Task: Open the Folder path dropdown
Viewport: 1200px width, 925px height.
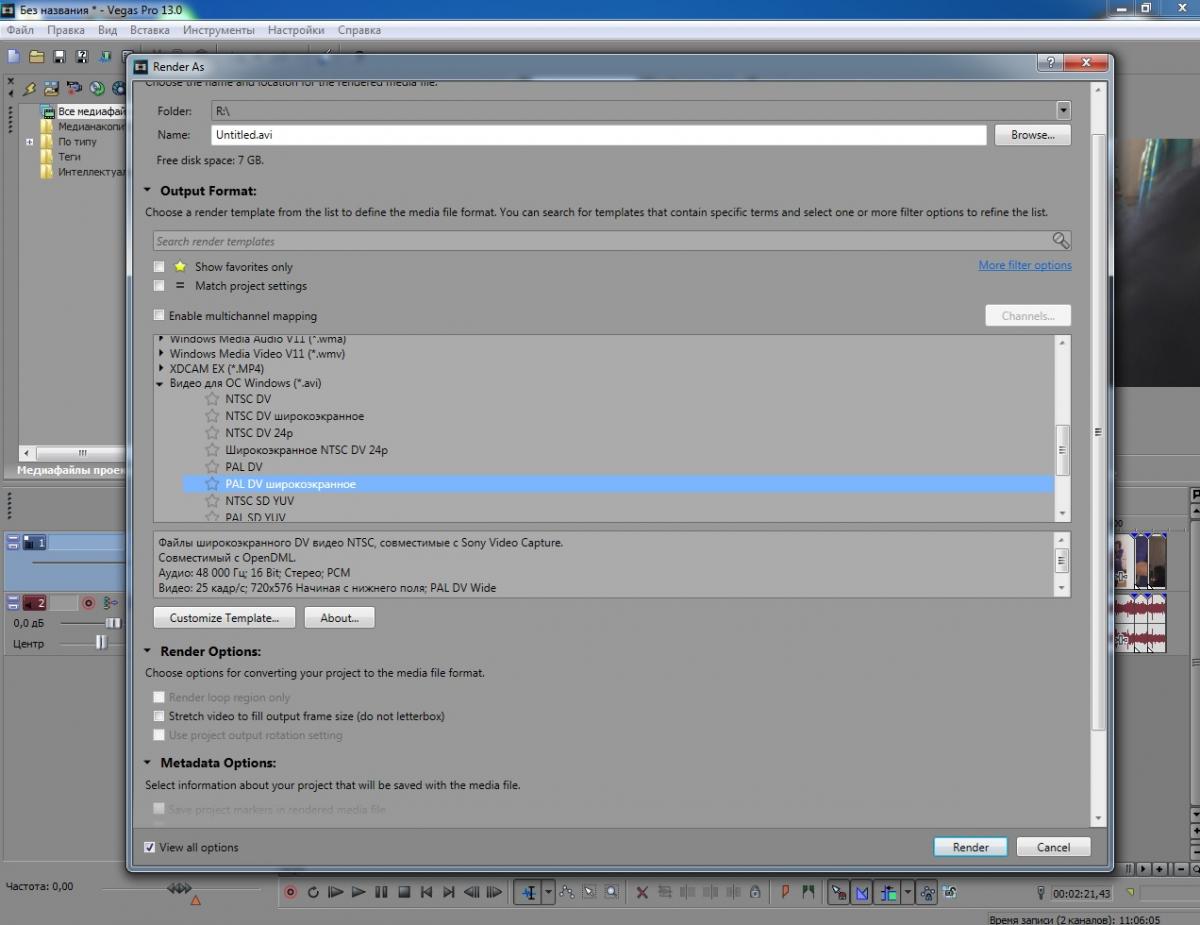Action: coord(1063,111)
